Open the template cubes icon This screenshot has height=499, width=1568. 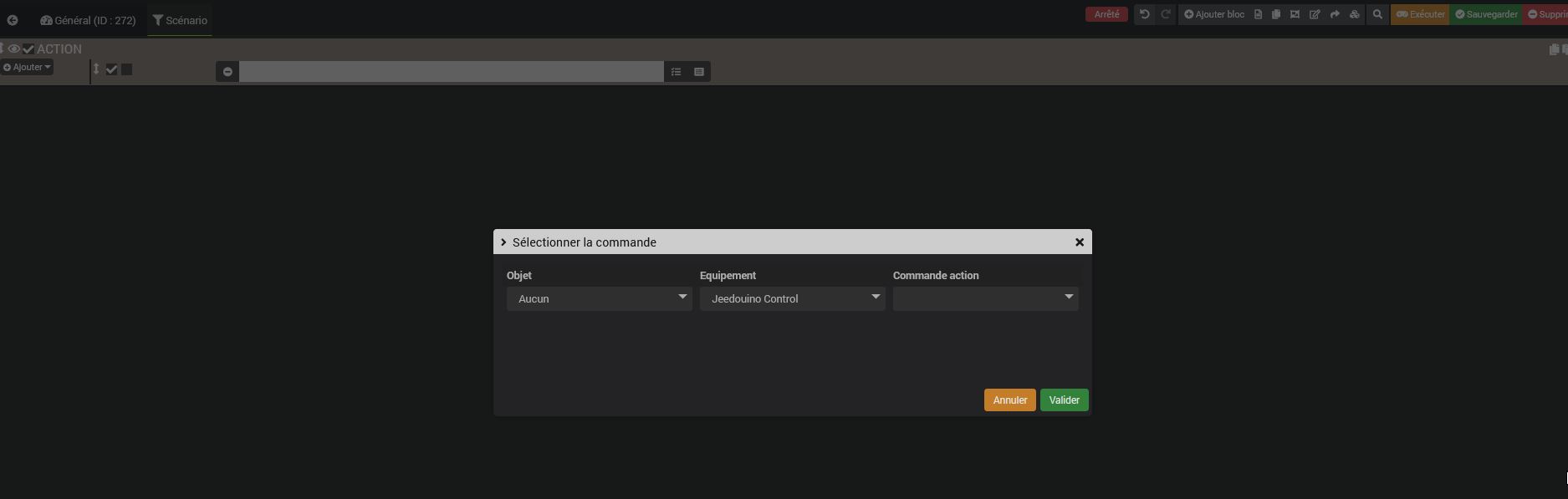pos(1355,14)
